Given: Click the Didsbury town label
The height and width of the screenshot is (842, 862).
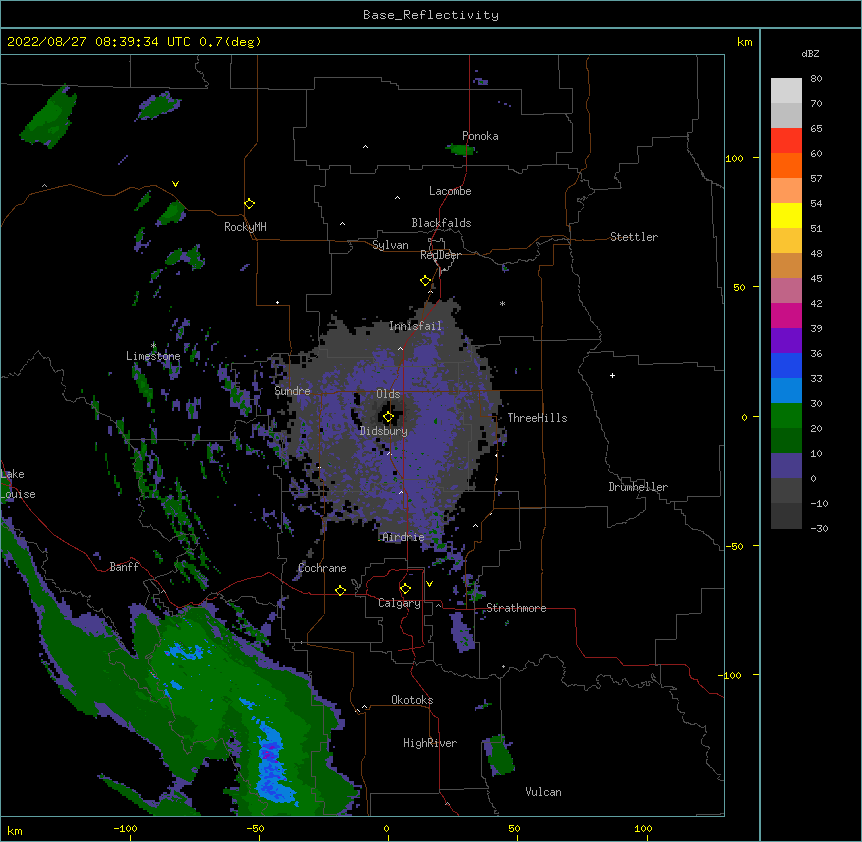Looking at the screenshot, I should pyautogui.click(x=384, y=431).
